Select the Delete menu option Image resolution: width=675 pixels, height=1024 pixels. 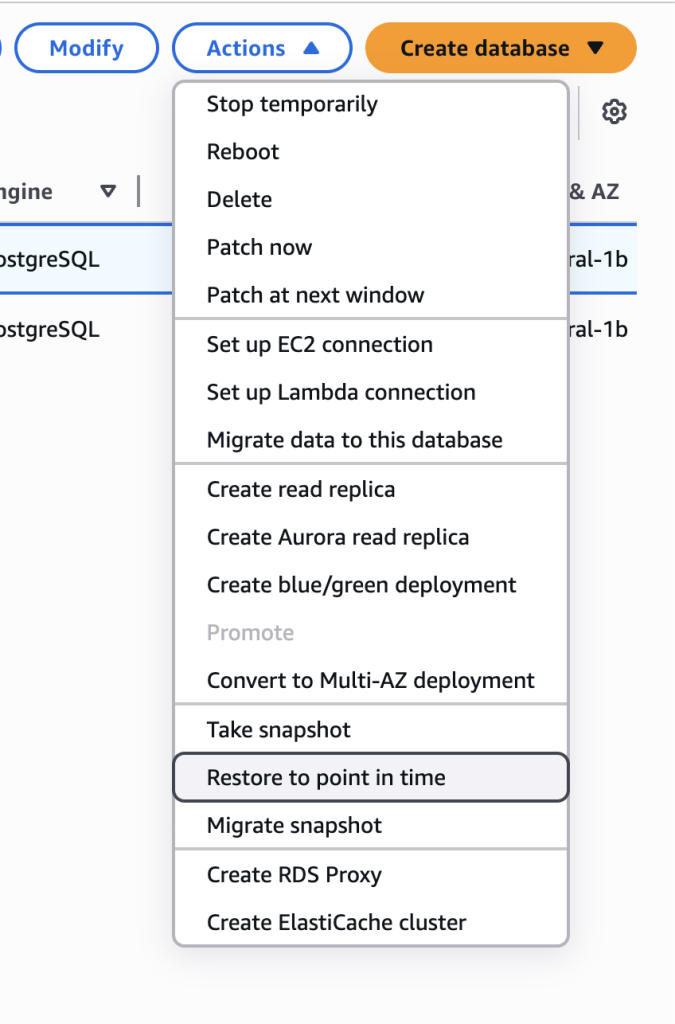pos(371,199)
